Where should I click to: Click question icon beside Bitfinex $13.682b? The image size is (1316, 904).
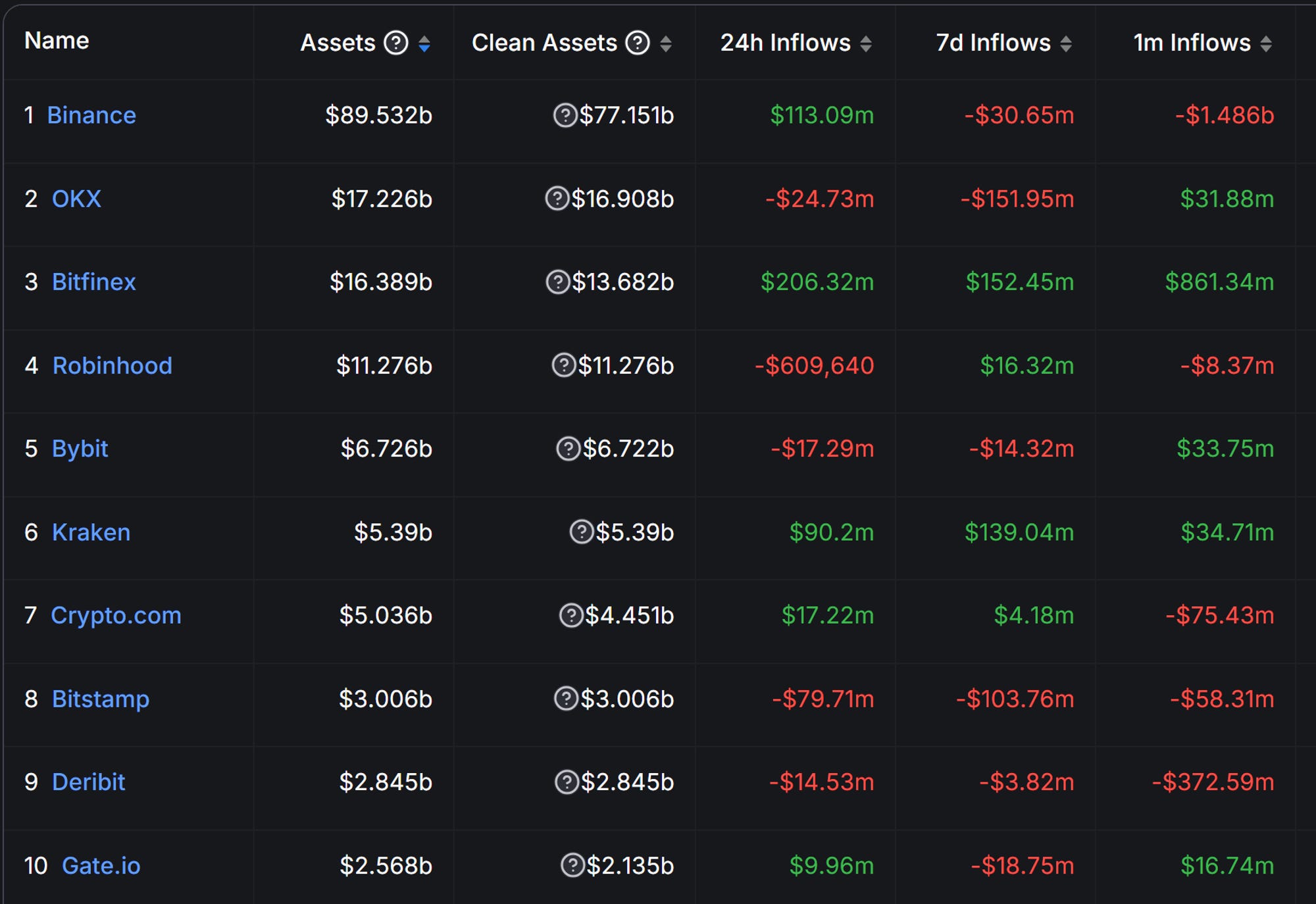click(x=557, y=282)
